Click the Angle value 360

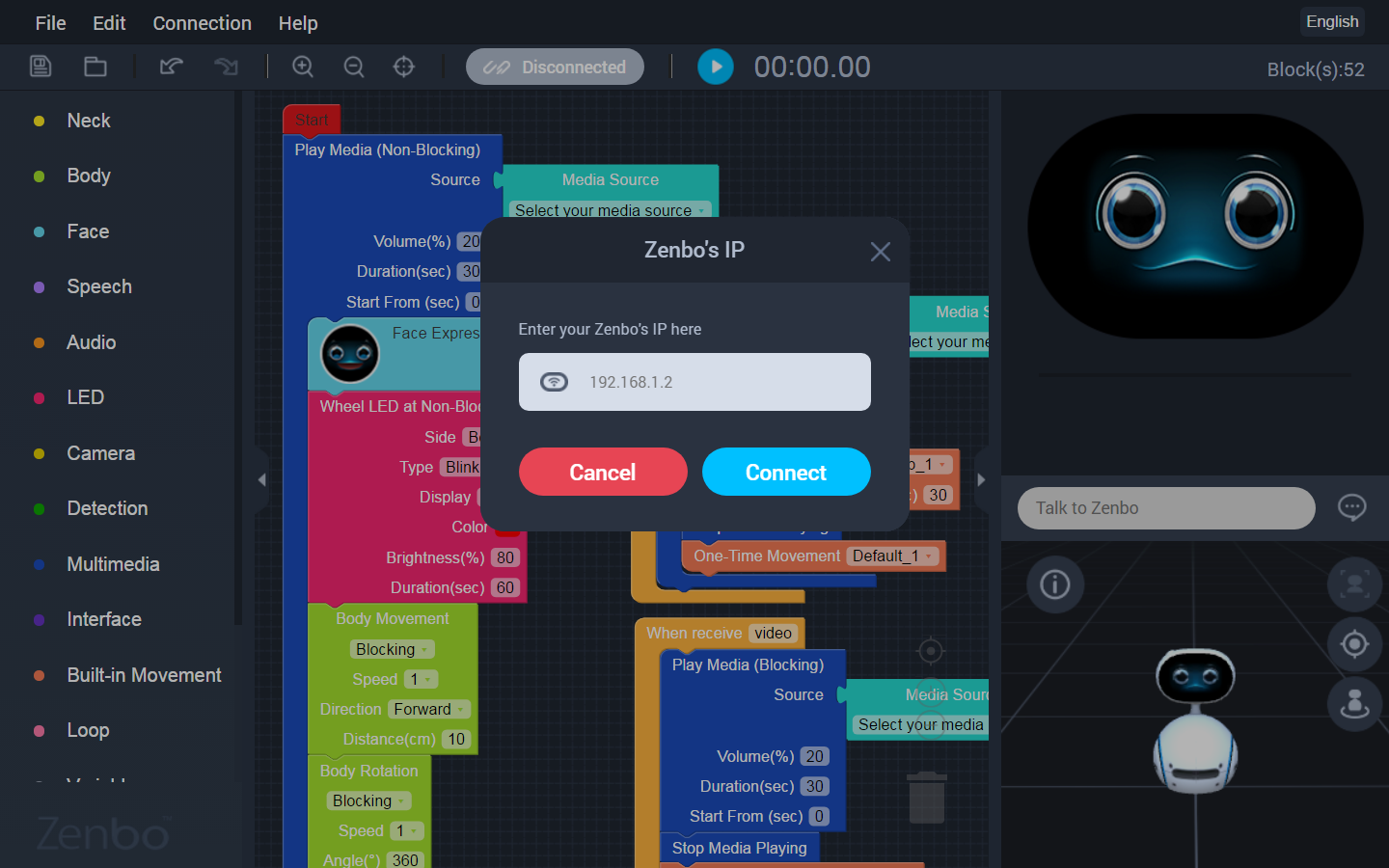(x=405, y=860)
